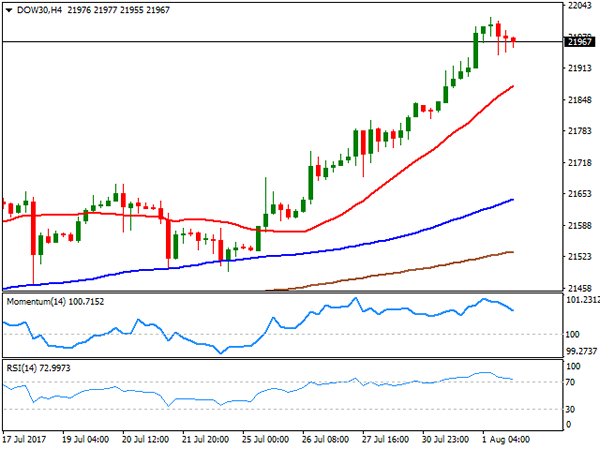Screen dimensions: 600x450
Task: Click the 21848 price axis label
Action: point(580,100)
